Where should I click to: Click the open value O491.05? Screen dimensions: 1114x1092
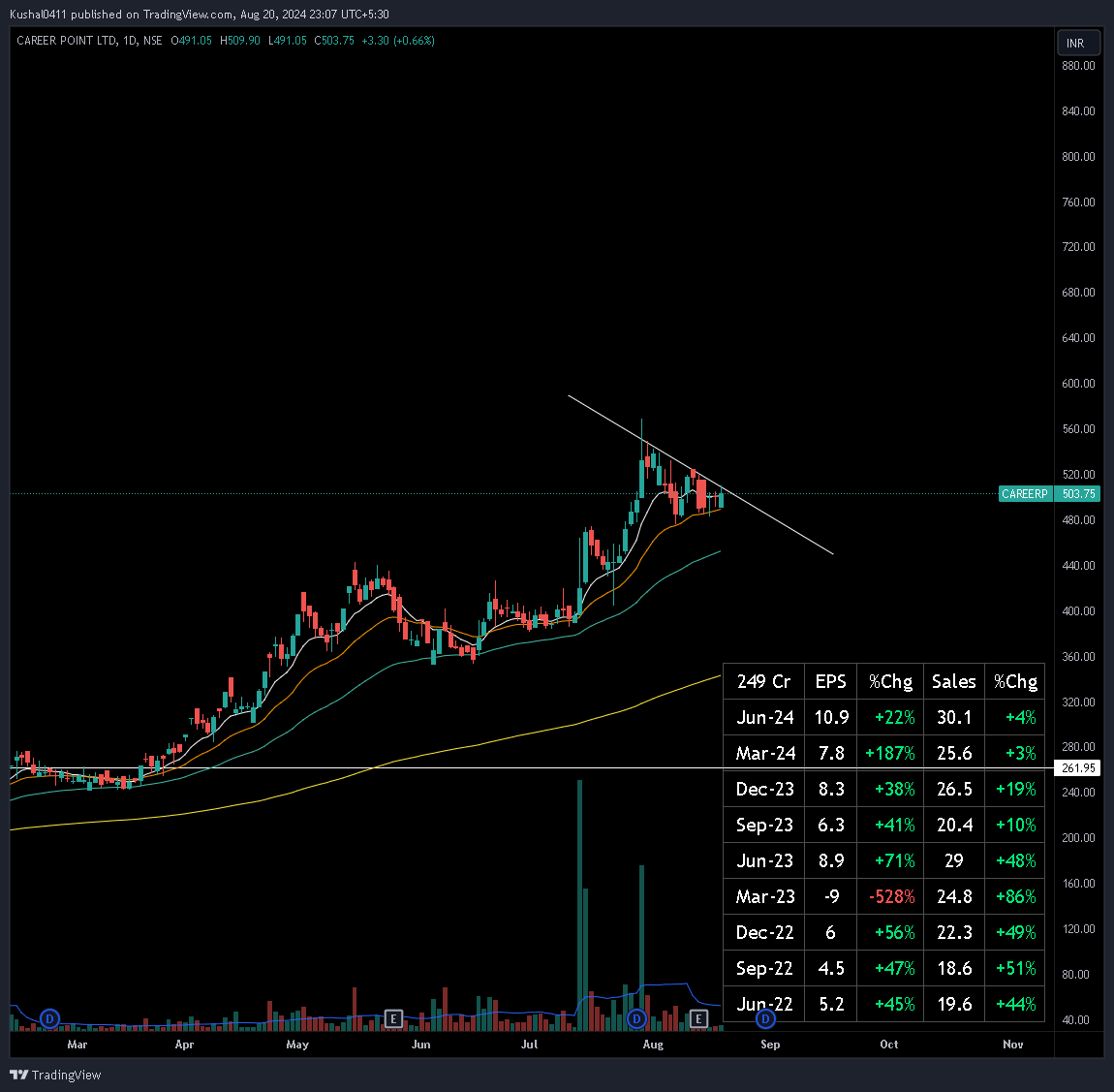point(191,41)
